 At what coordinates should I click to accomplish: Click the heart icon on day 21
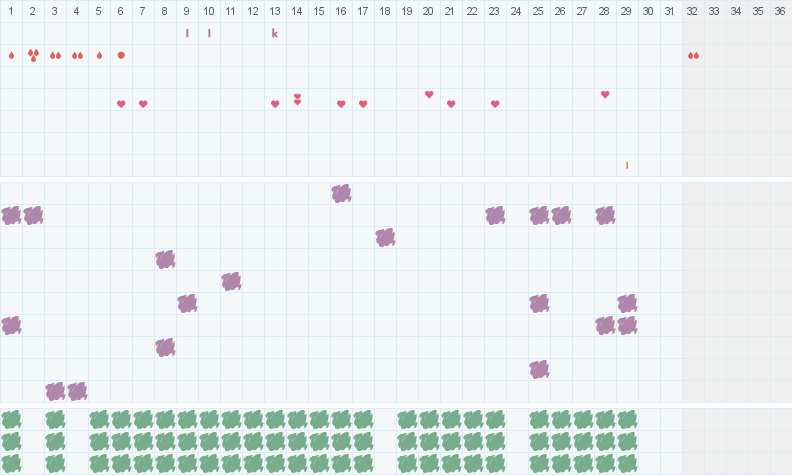pyautogui.click(x=451, y=104)
